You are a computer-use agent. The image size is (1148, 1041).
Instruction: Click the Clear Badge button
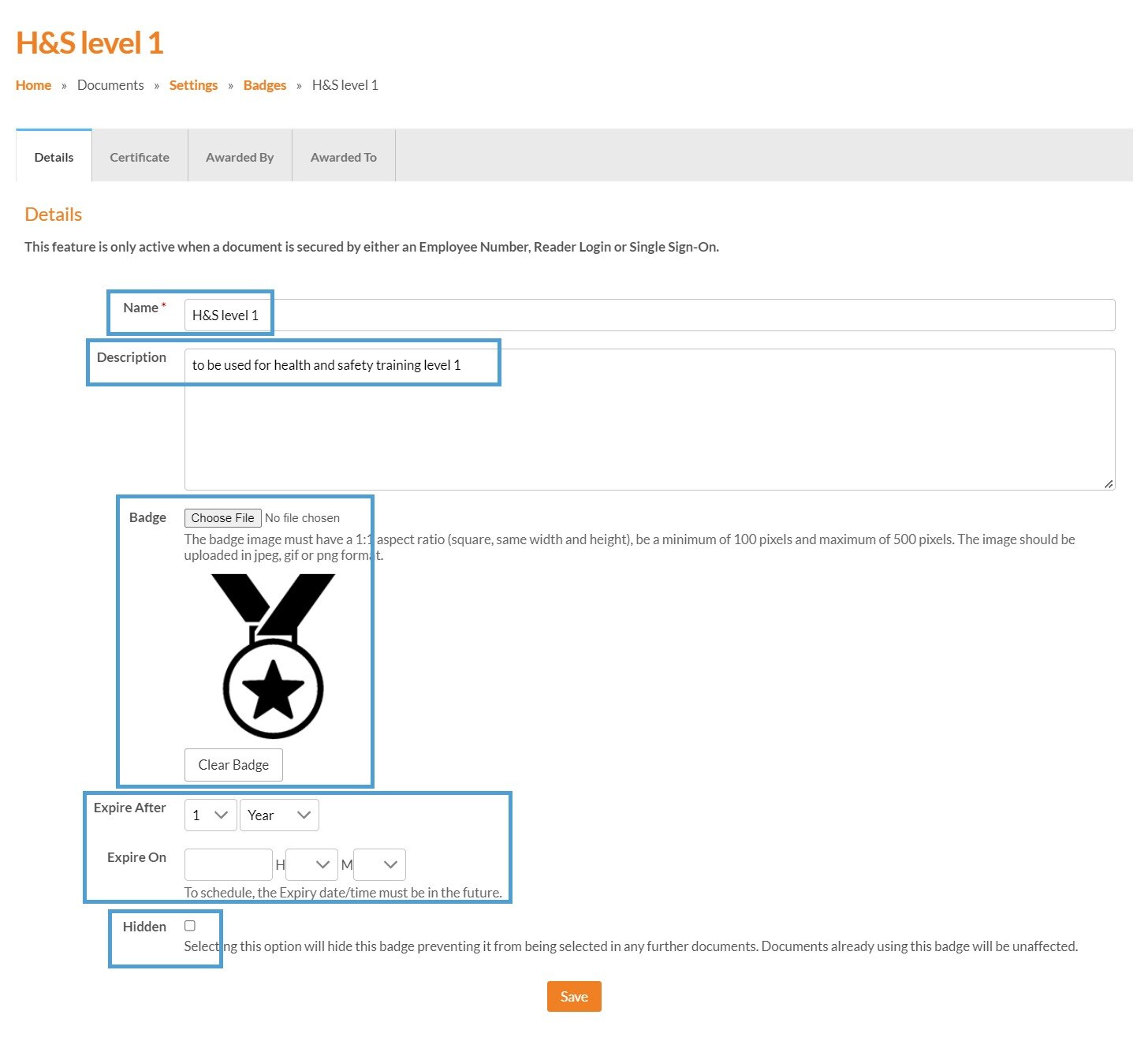(x=233, y=765)
